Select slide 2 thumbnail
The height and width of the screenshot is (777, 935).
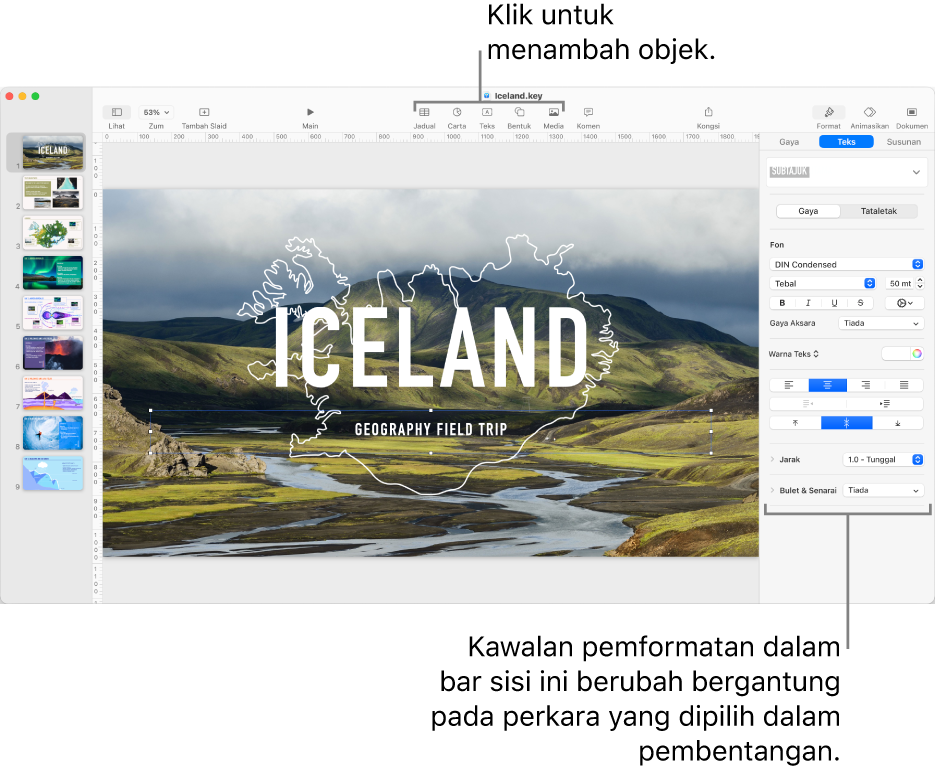click(53, 192)
